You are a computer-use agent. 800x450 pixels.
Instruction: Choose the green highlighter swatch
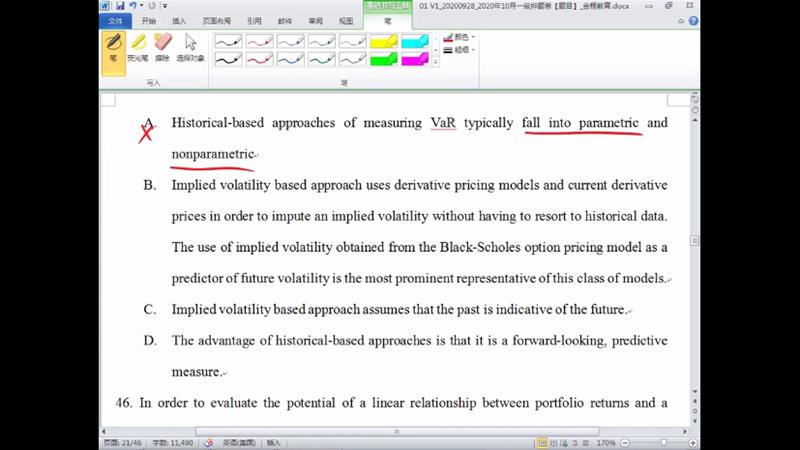click(x=384, y=59)
